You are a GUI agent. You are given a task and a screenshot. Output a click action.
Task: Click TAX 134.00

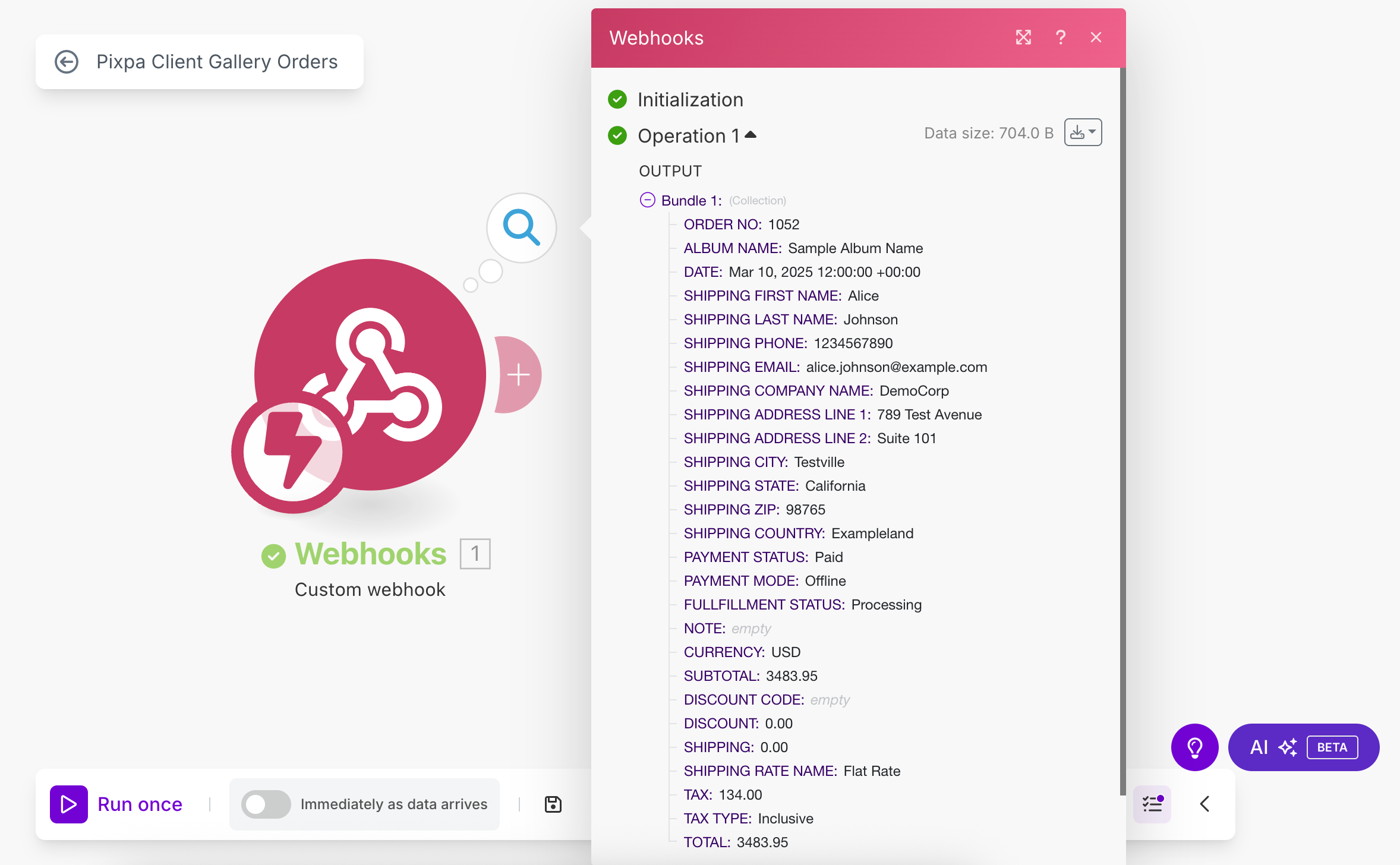pyautogui.click(x=723, y=795)
